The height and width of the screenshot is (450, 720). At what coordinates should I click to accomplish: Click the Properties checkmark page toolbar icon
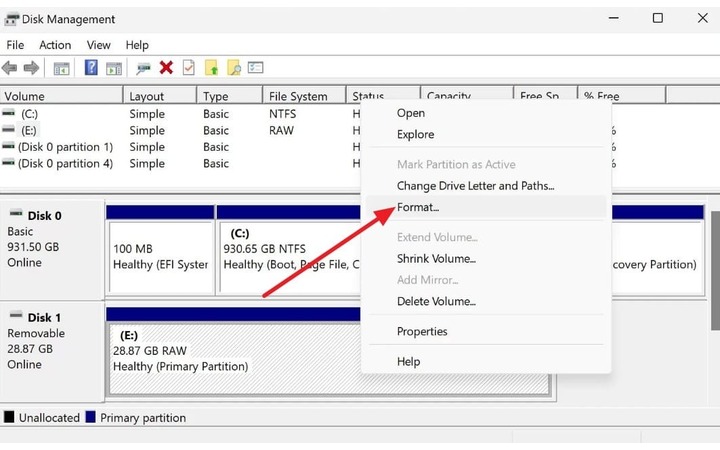189,68
